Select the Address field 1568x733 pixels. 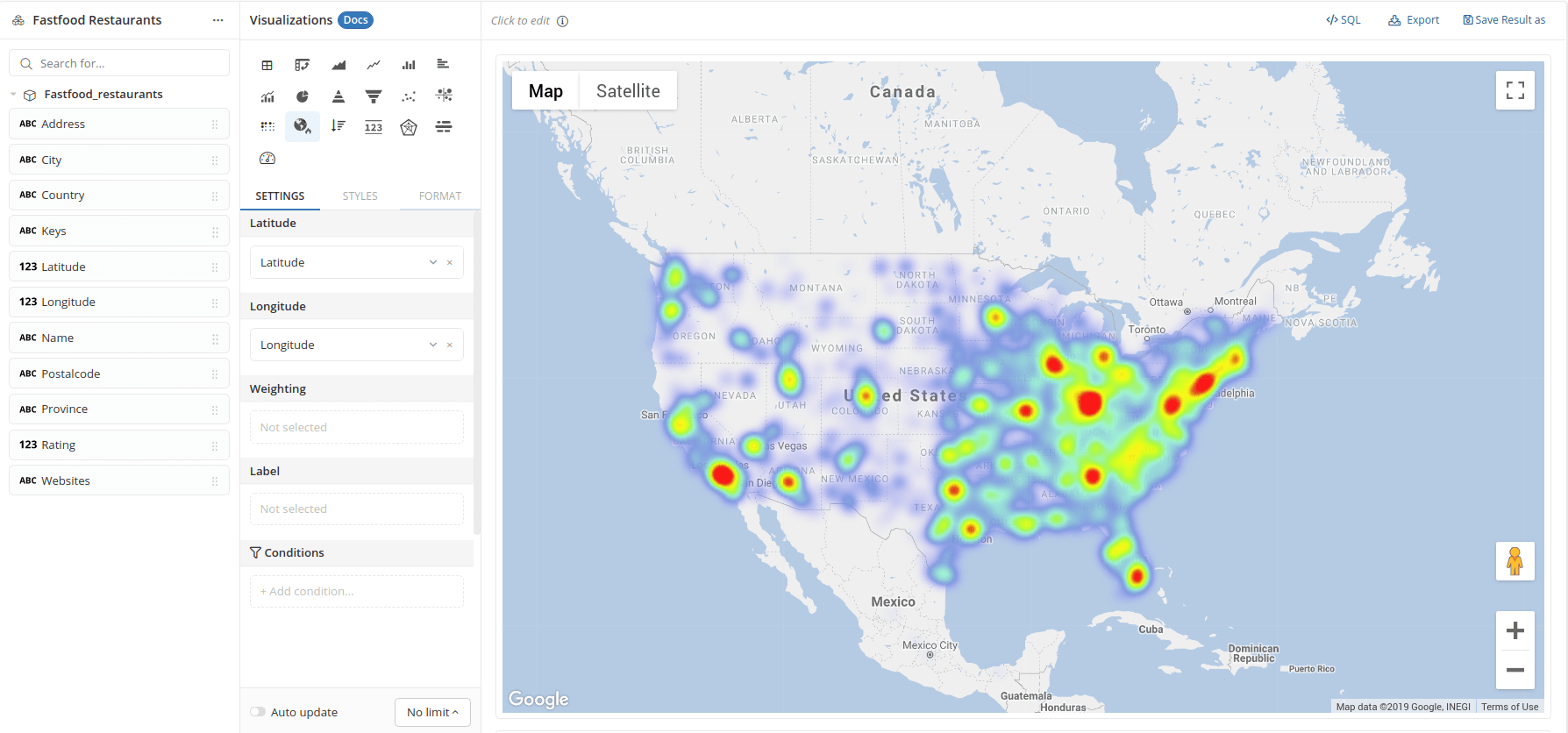(x=119, y=124)
